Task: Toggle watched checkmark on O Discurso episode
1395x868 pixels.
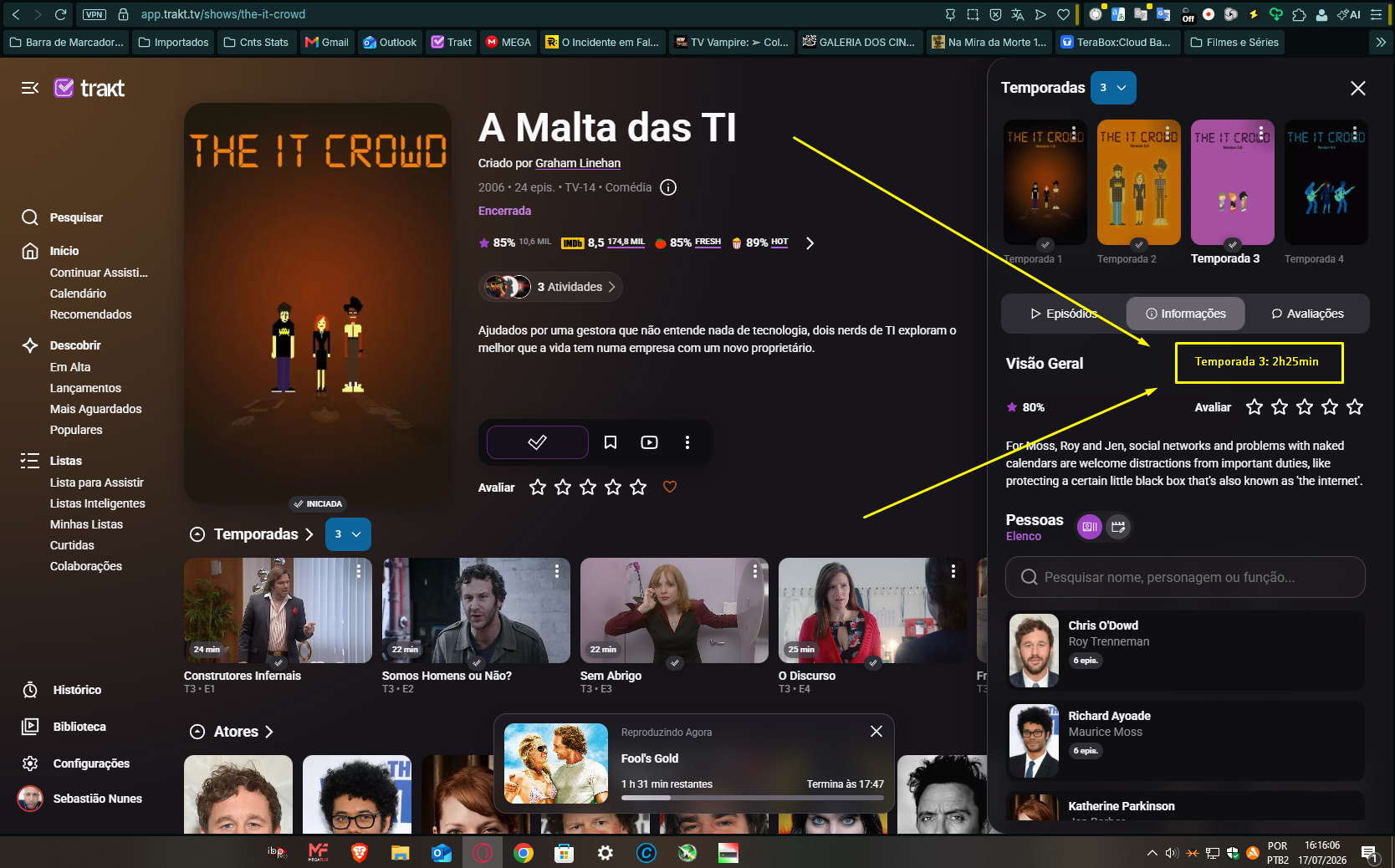Action: [x=873, y=662]
